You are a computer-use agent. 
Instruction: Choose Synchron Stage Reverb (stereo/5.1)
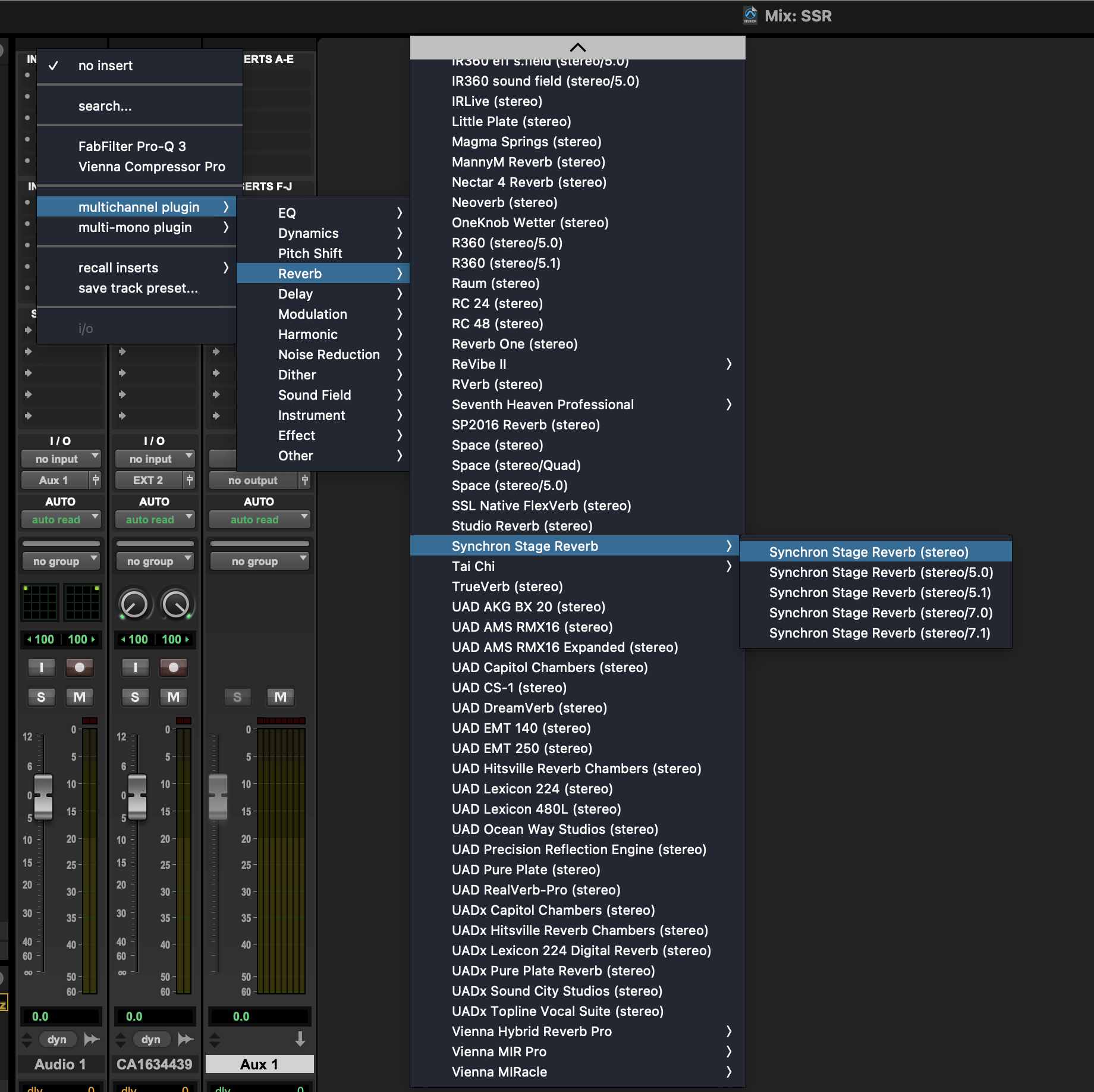875,592
